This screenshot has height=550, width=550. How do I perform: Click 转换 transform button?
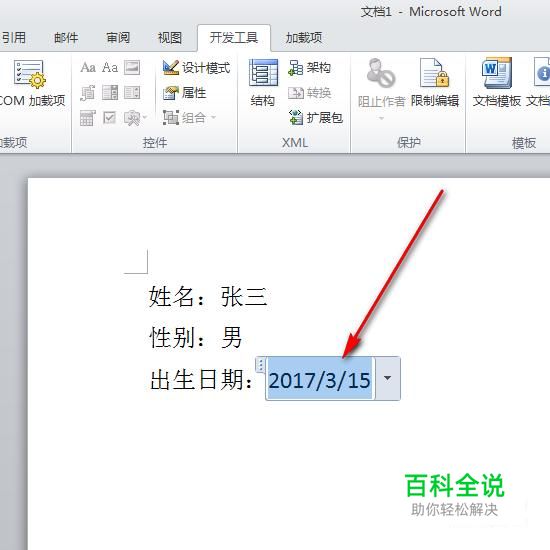pyautogui.click(x=309, y=93)
